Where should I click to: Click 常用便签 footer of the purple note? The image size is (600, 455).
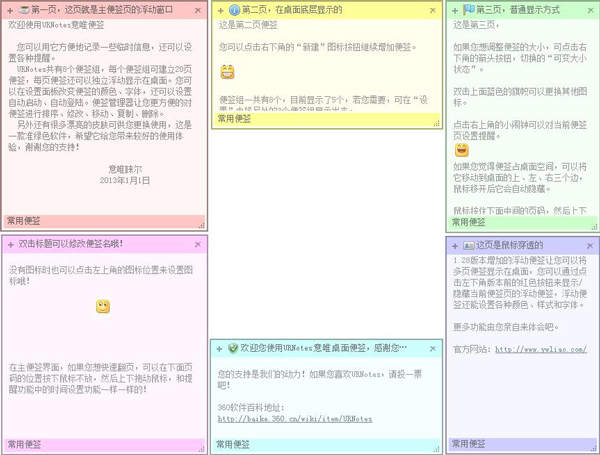[x=468, y=444]
